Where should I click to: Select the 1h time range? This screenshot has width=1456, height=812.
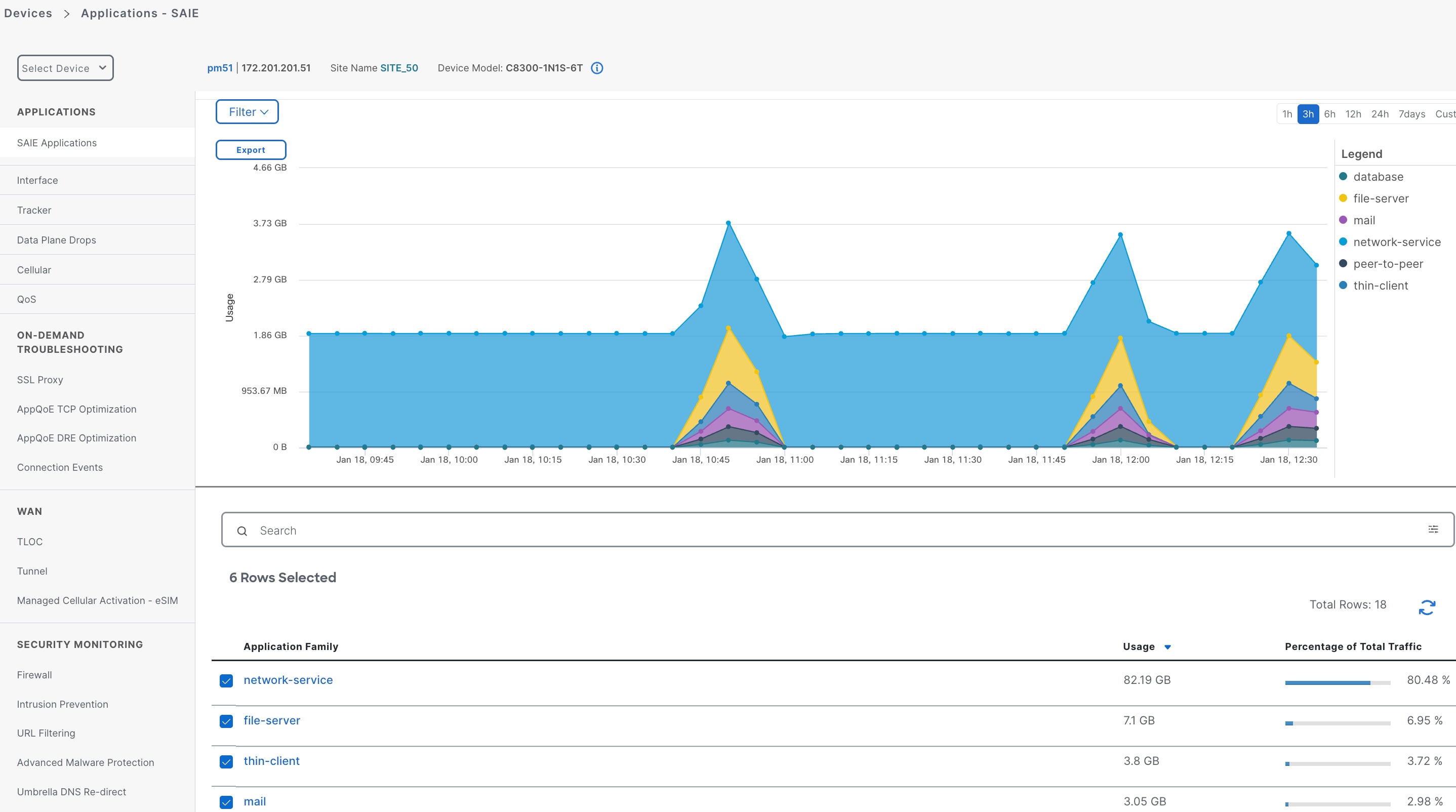point(1287,114)
